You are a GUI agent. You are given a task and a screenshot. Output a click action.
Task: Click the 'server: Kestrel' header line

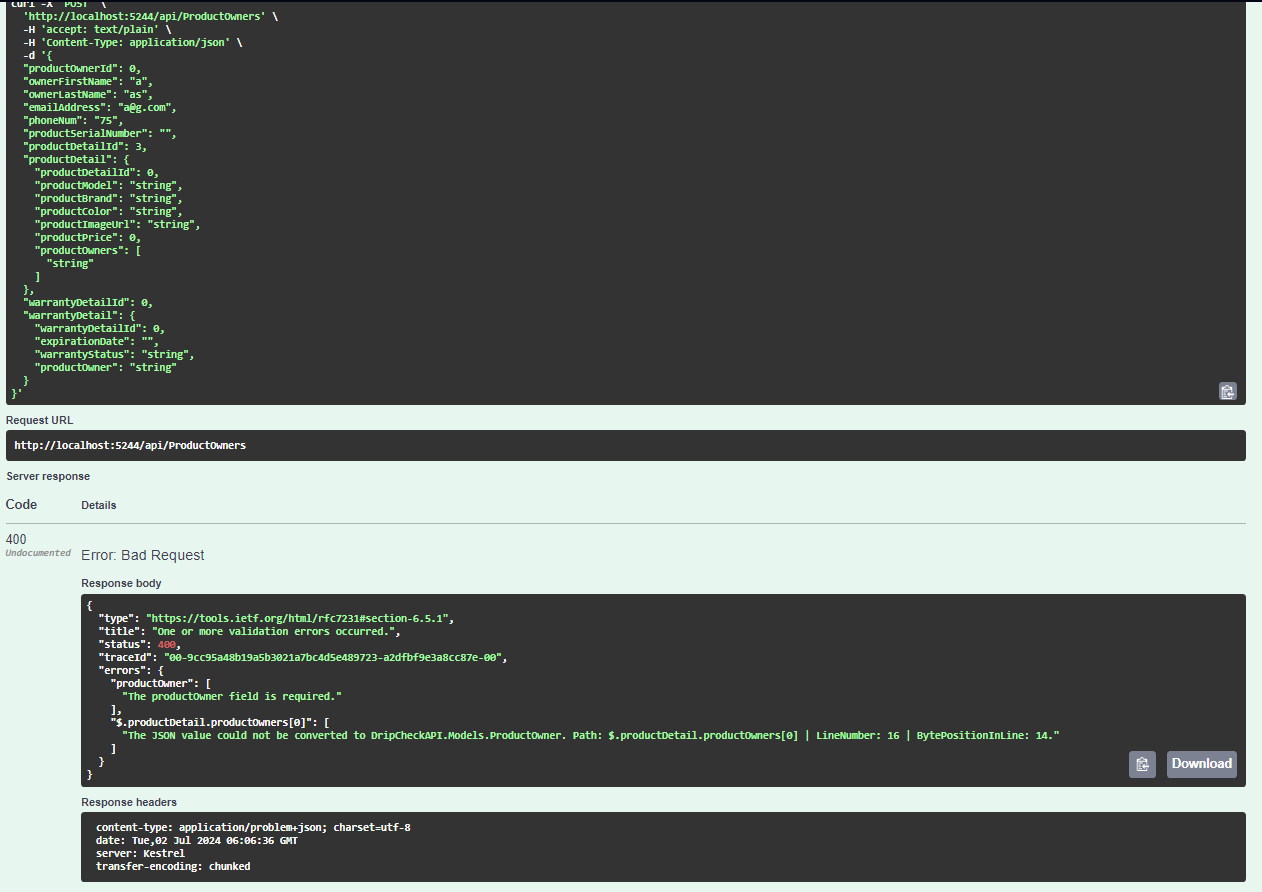pyautogui.click(x=140, y=854)
